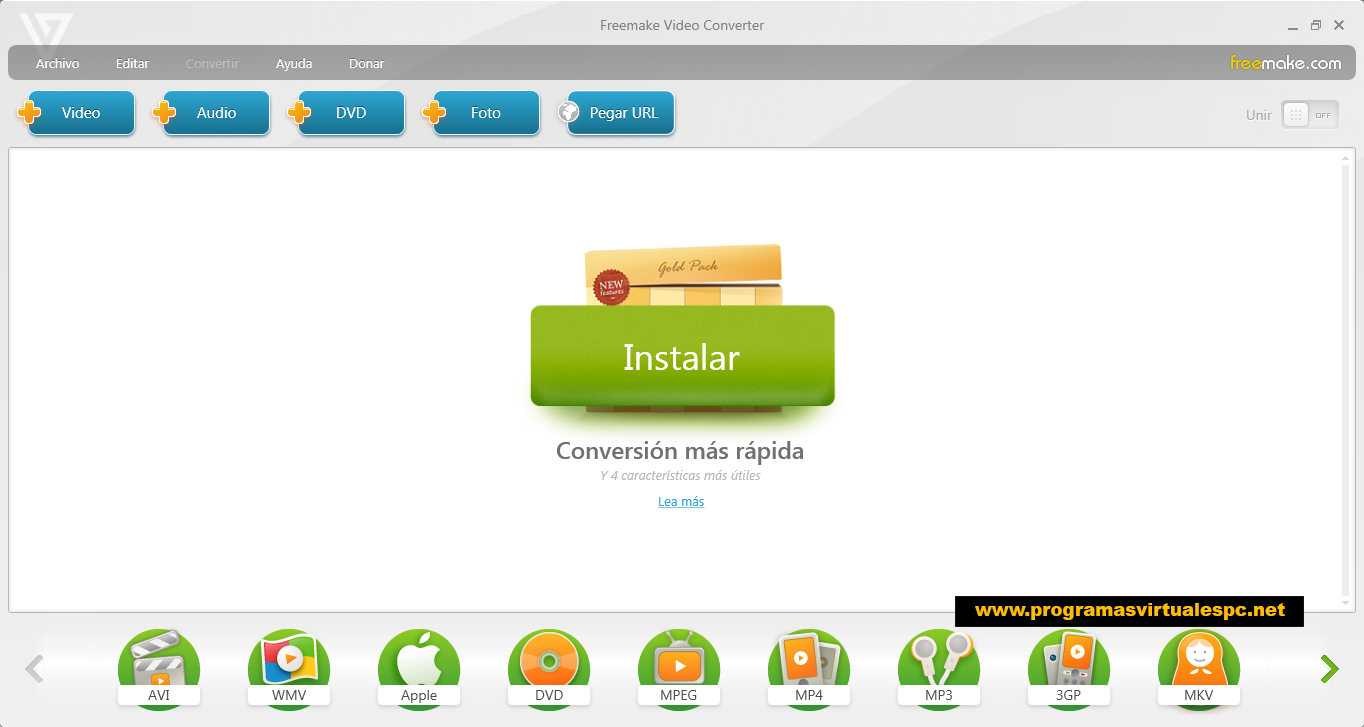
Task: Open the Ayuda menu
Action: pos(294,63)
